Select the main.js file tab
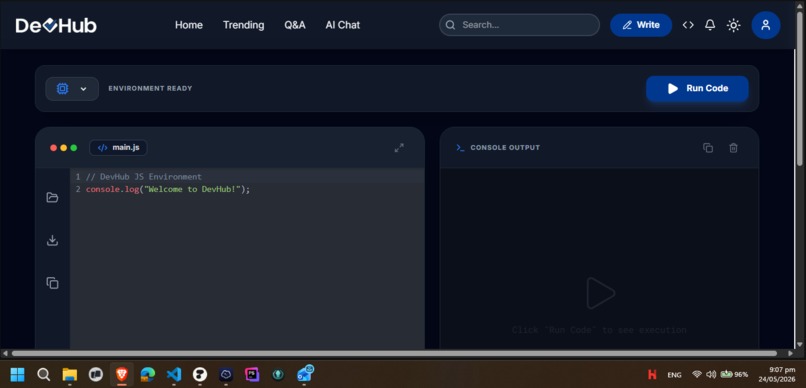The height and width of the screenshot is (388, 806). coord(118,147)
